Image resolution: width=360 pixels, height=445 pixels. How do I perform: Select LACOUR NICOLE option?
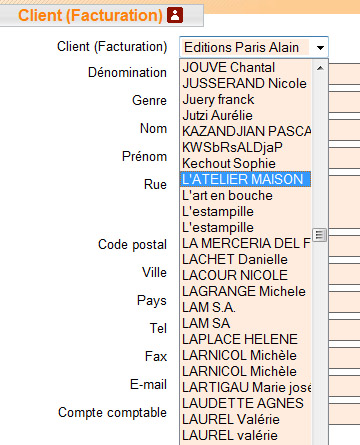tap(245, 275)
